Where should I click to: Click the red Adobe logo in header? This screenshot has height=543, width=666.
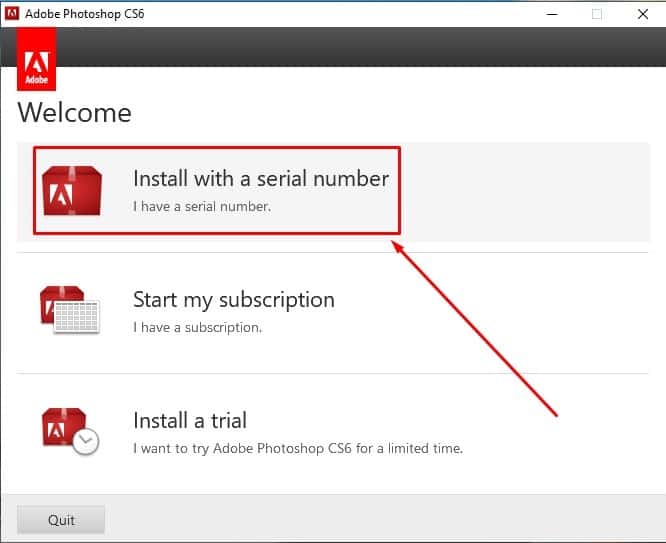[x=37, y=60]
